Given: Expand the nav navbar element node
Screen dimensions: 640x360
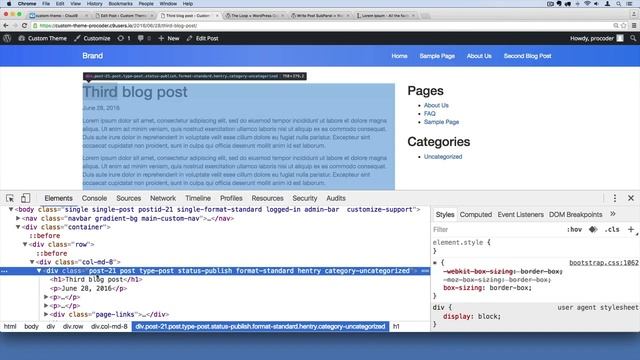Looking at the screenshot, I should 18,218.
